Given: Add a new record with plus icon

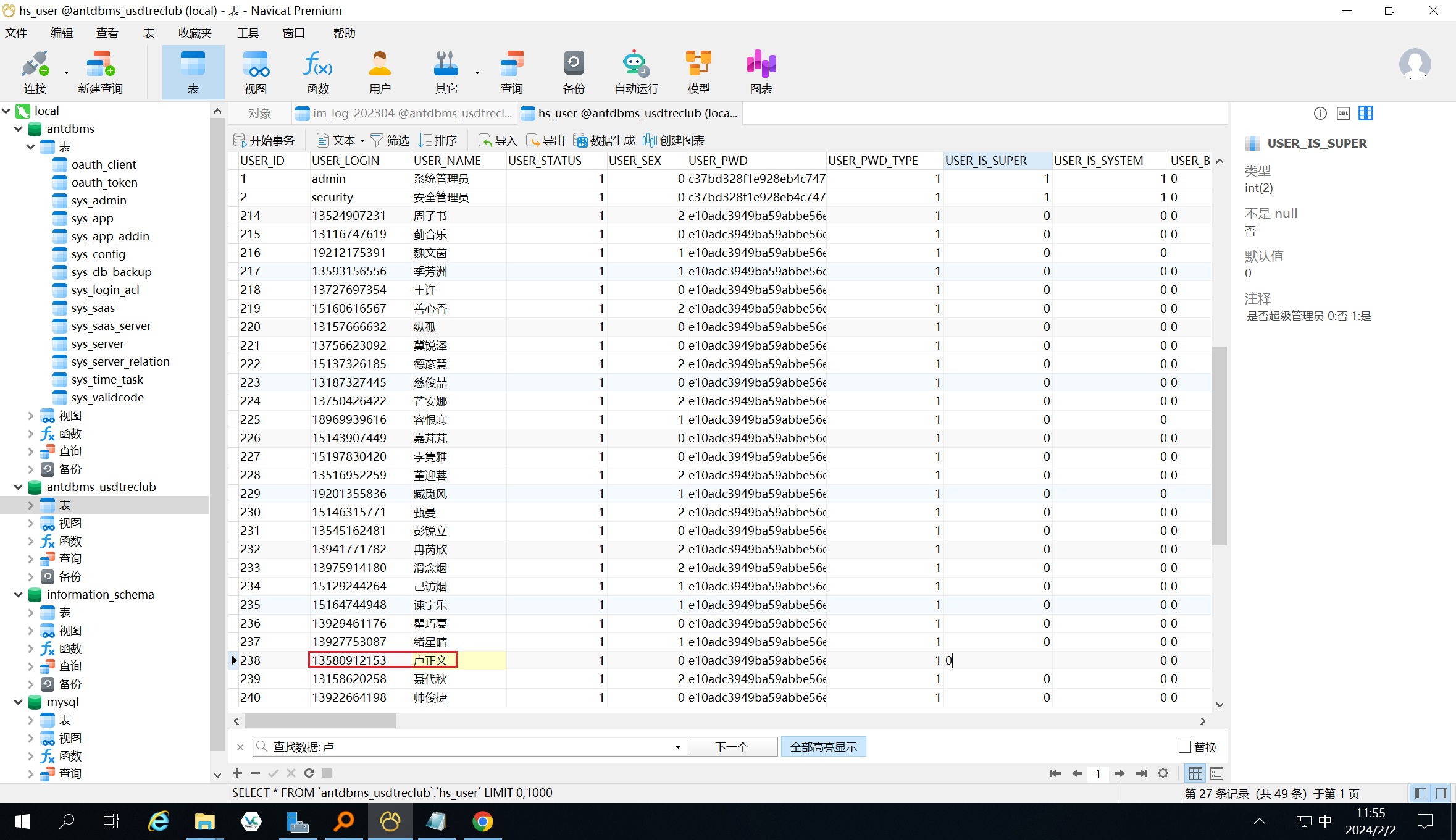Looking at the screenshot, I should coord(237,773).
